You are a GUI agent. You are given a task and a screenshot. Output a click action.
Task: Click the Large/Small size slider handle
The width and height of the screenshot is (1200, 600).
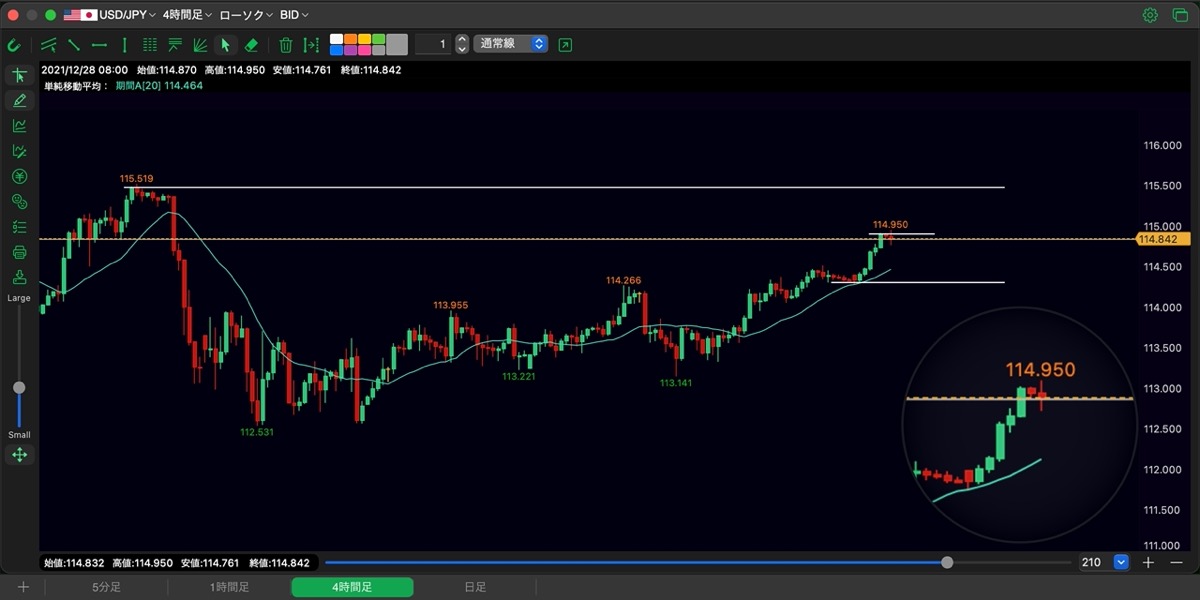tap(19, 387)
